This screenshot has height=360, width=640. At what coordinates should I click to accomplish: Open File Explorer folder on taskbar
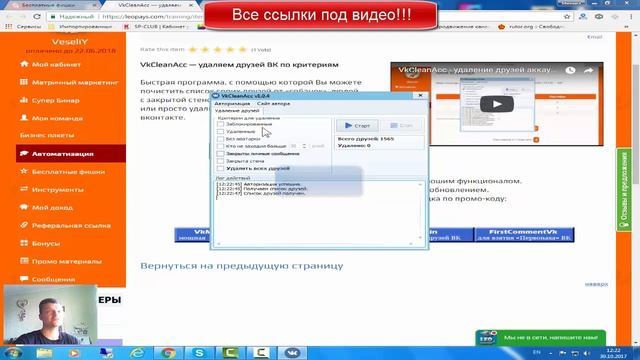point(44,353)
